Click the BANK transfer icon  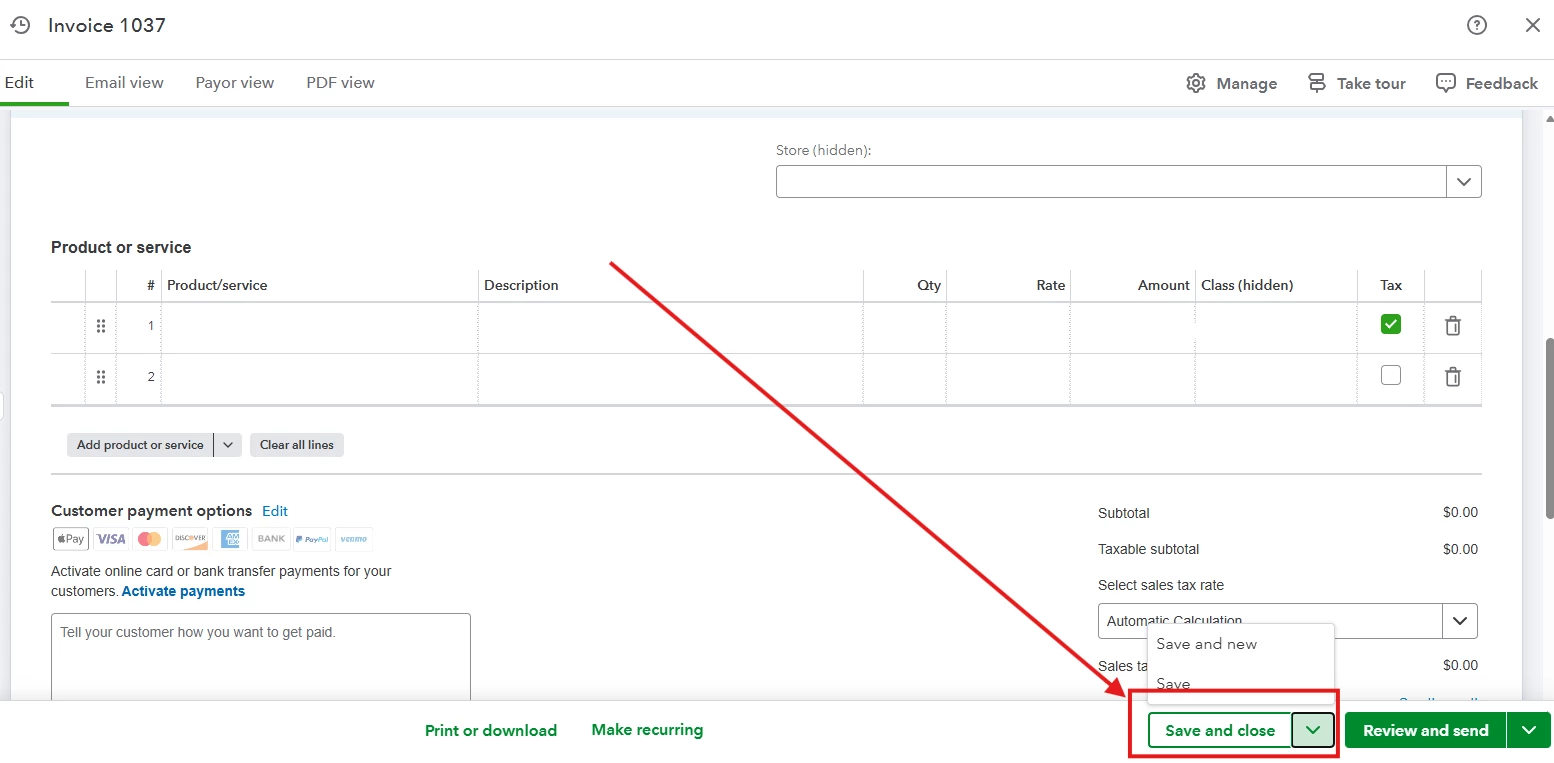pyautogui.click(x=270, y=539)
